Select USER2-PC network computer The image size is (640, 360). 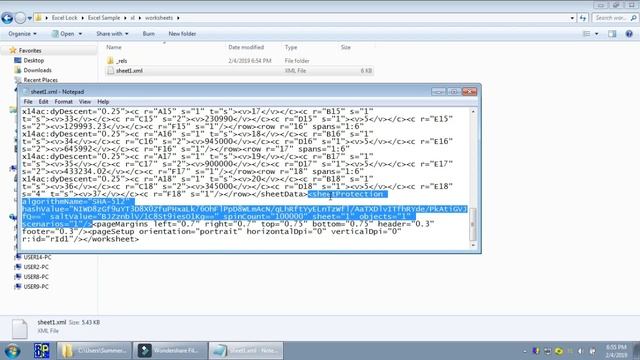point(36,267)
